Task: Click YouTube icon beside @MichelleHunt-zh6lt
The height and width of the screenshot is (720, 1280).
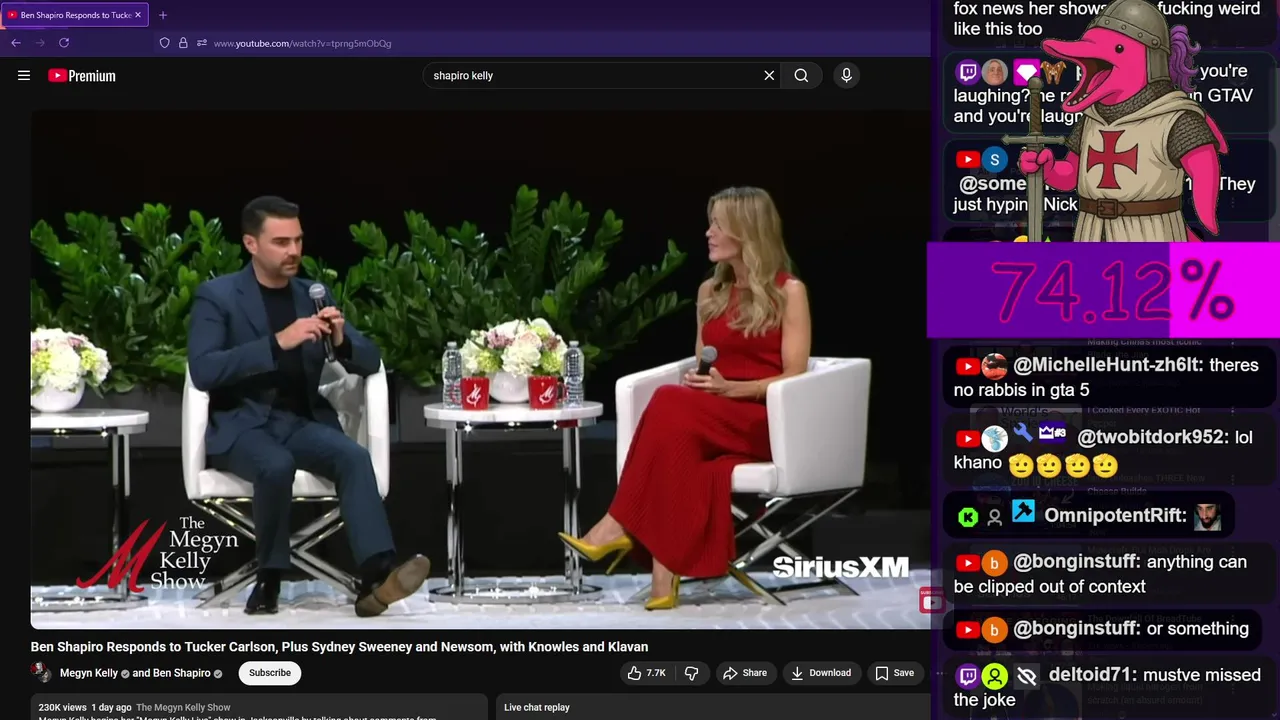Action: [x=967, y=366]
